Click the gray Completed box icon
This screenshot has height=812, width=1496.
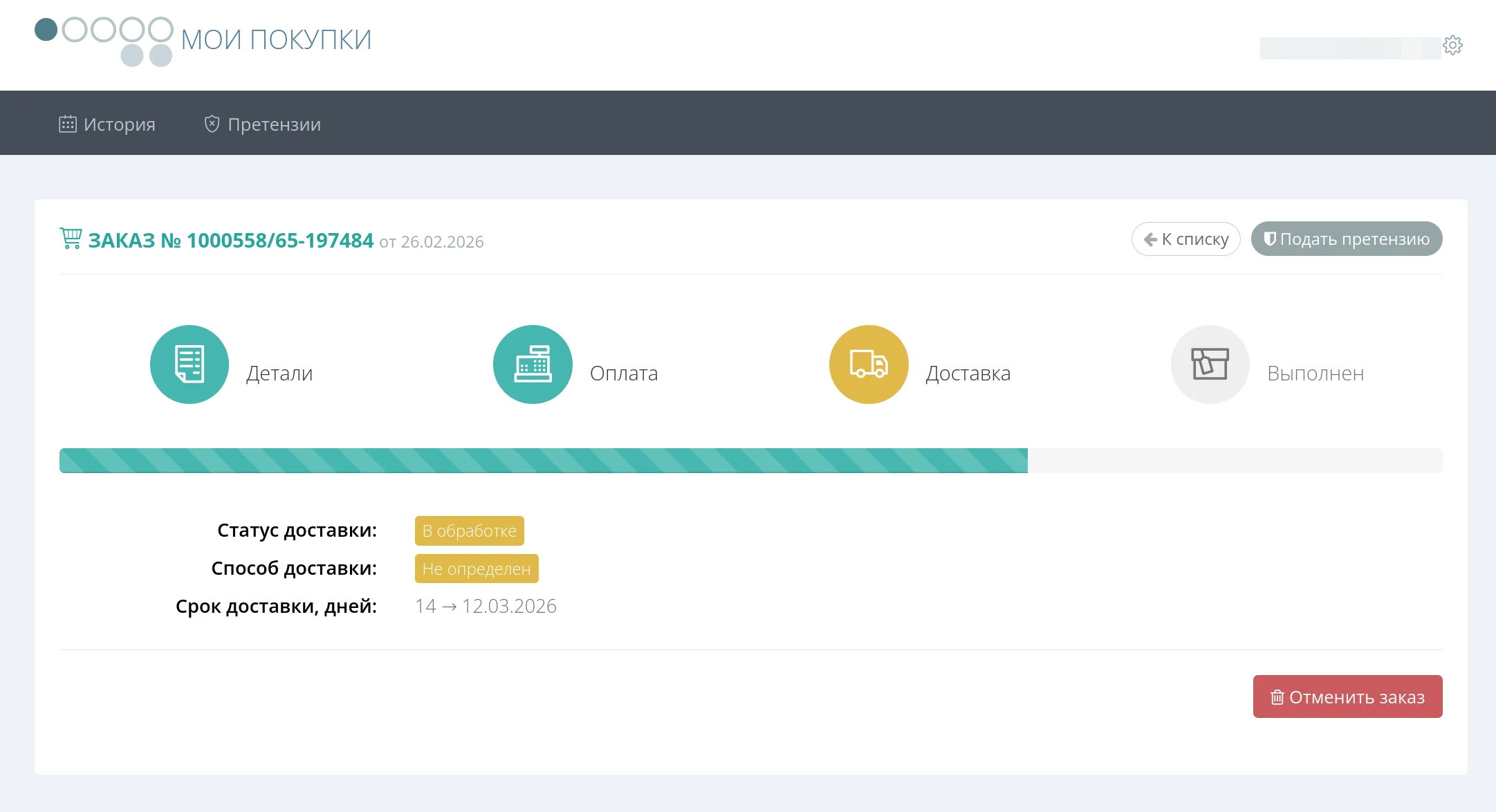tap(1210, 365)
